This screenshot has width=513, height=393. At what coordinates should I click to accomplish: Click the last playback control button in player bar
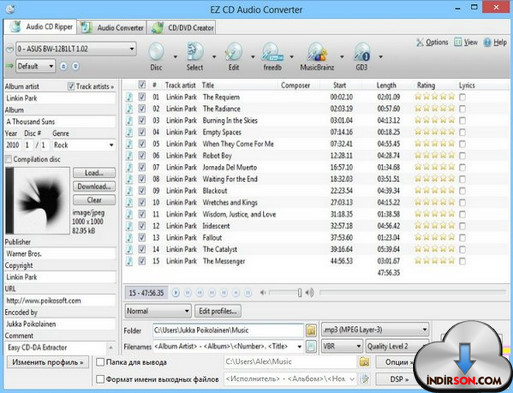[x=248, y=293]
